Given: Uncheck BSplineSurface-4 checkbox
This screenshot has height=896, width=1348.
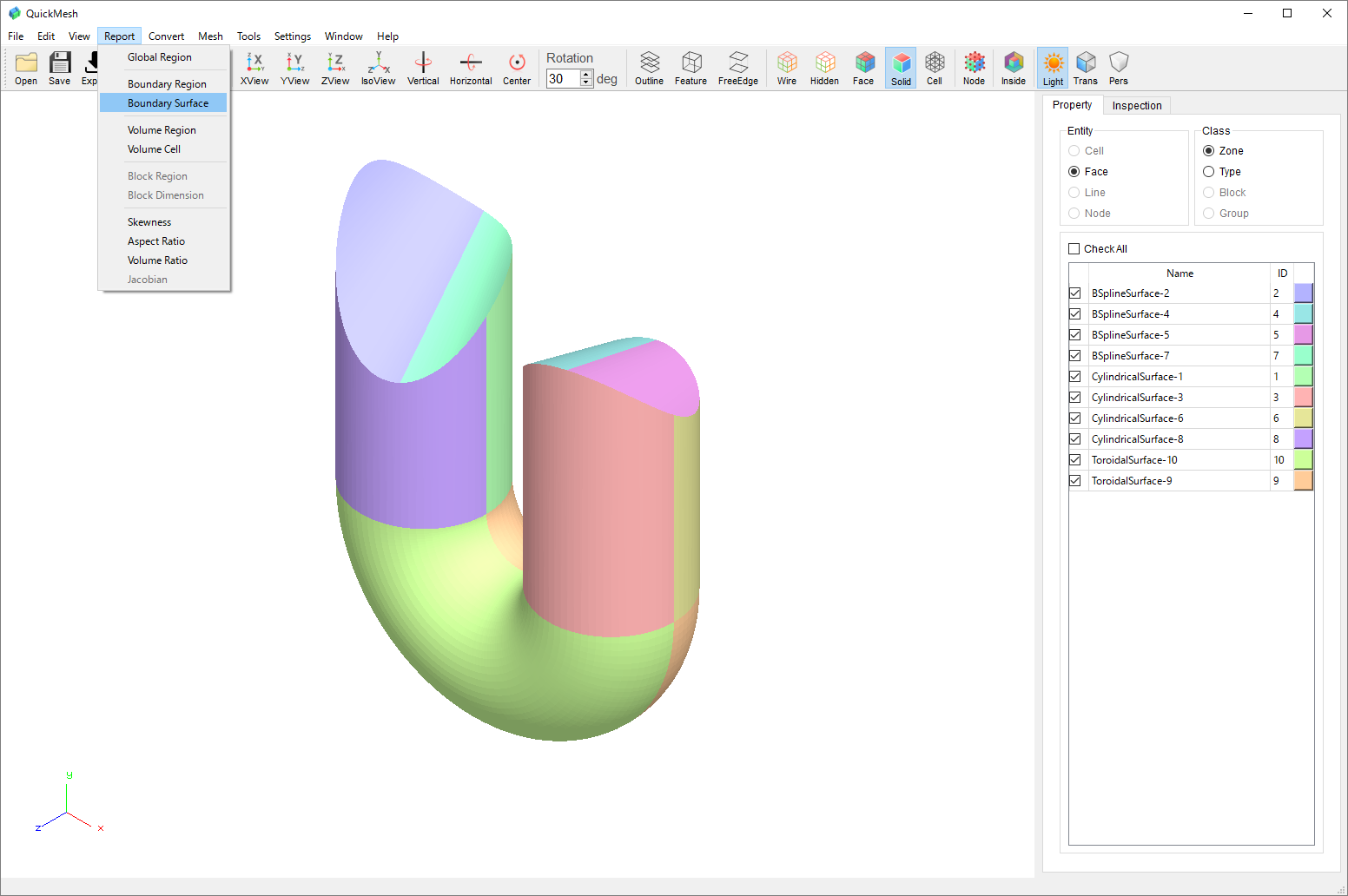Looking at the screenshot, I should 1075,314.
